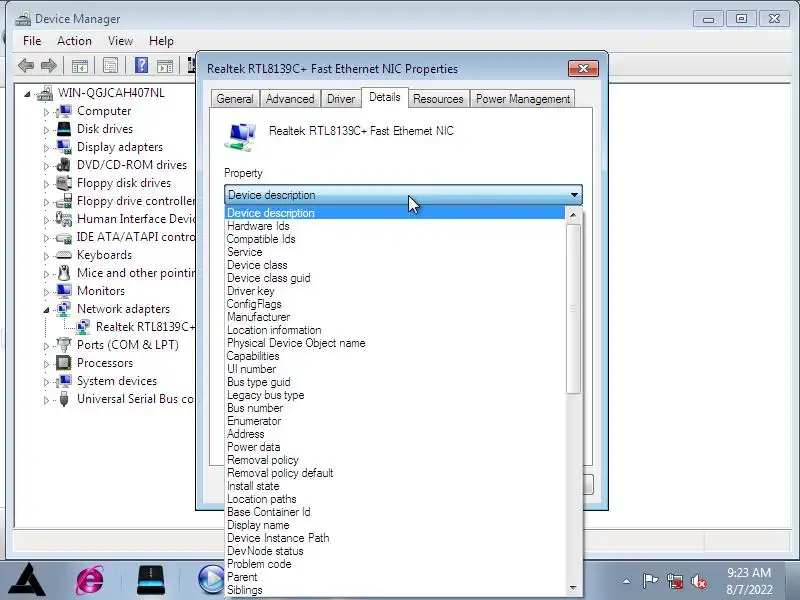
Task: Select Device class guid option
Action: click(395, 278)
